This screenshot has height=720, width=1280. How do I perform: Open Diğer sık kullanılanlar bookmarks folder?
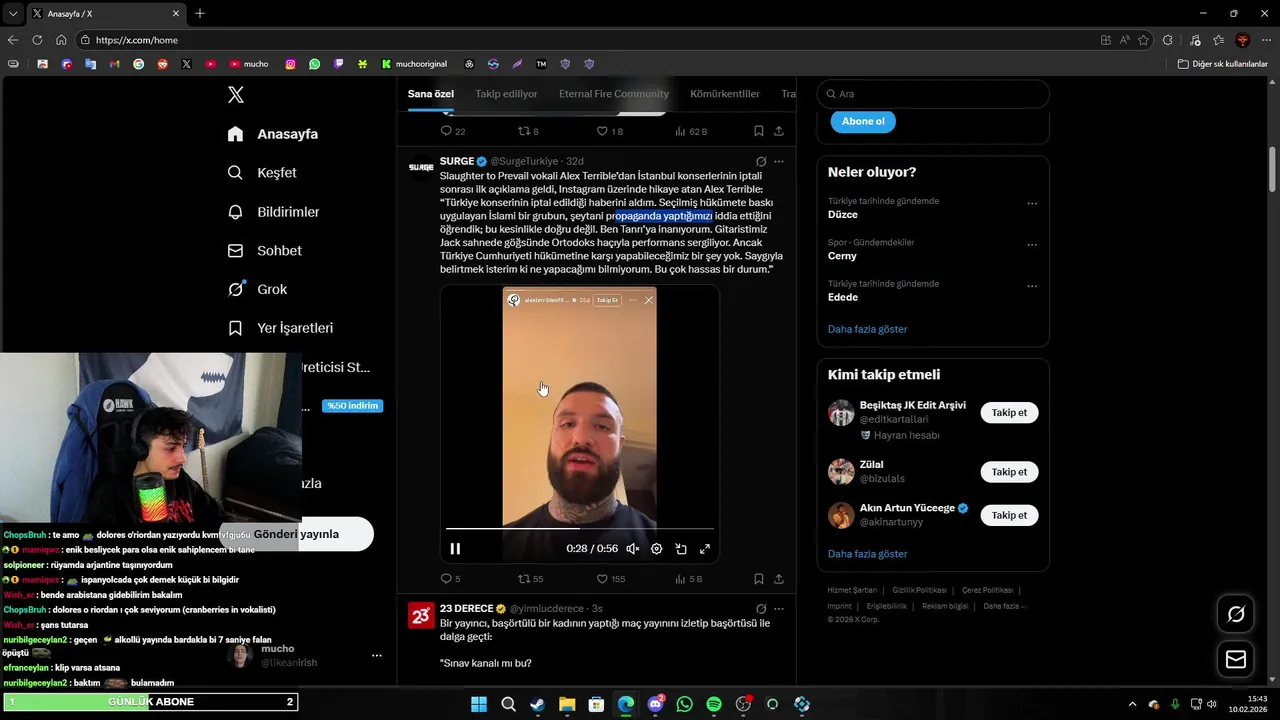(1222, 64)
